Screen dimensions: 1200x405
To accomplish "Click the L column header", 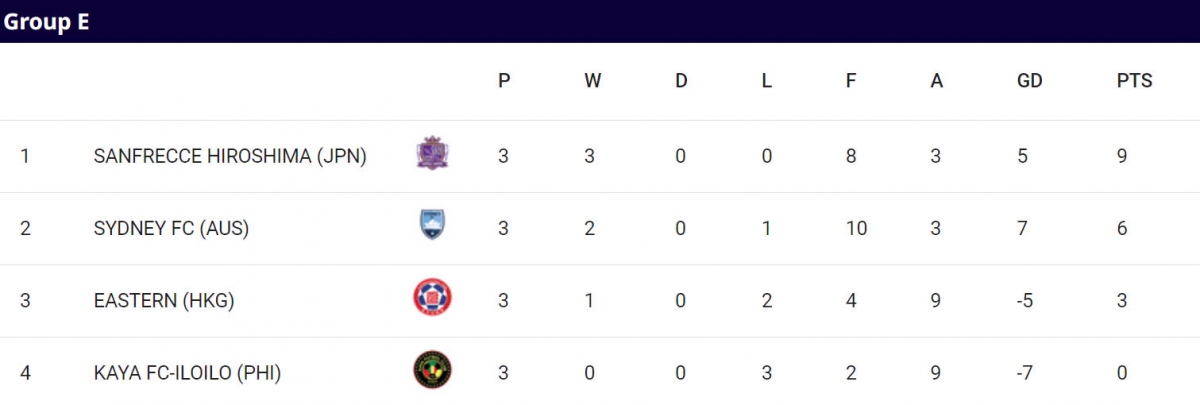I will 766,82.
